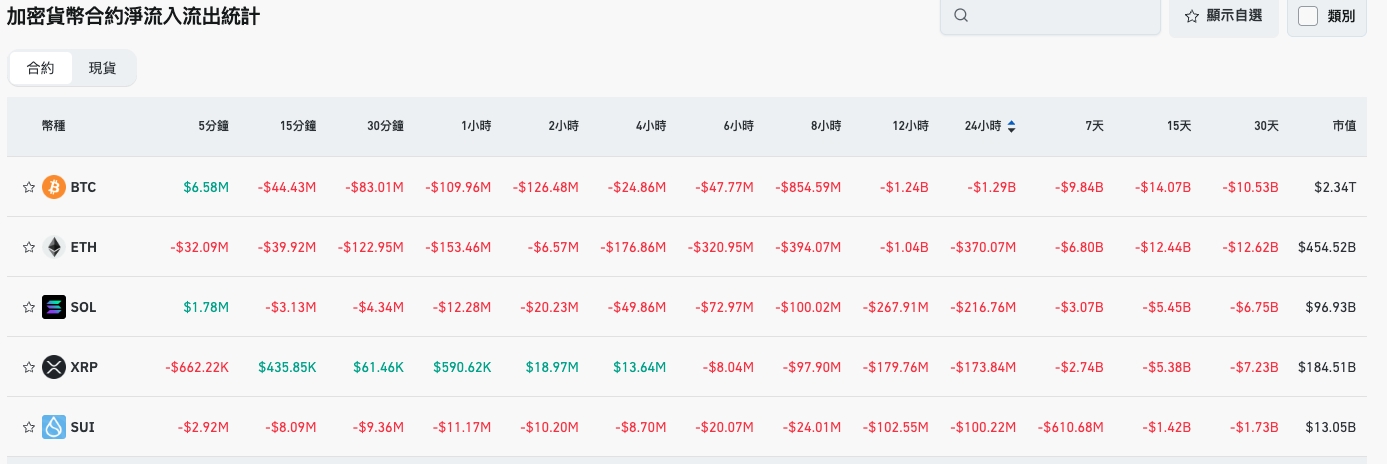Enable the 類別 checkbox
Viewport: 1387px width, 464px height.
point(1308,16)
